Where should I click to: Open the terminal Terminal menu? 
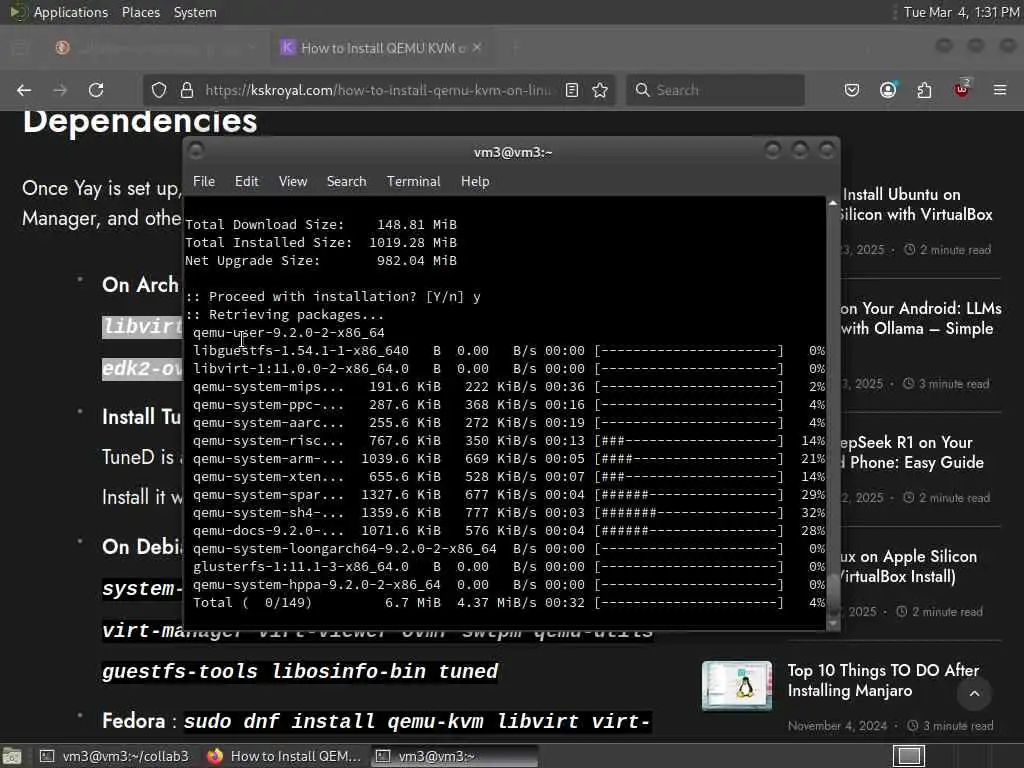pyautogui.click(x=413, y=182)
